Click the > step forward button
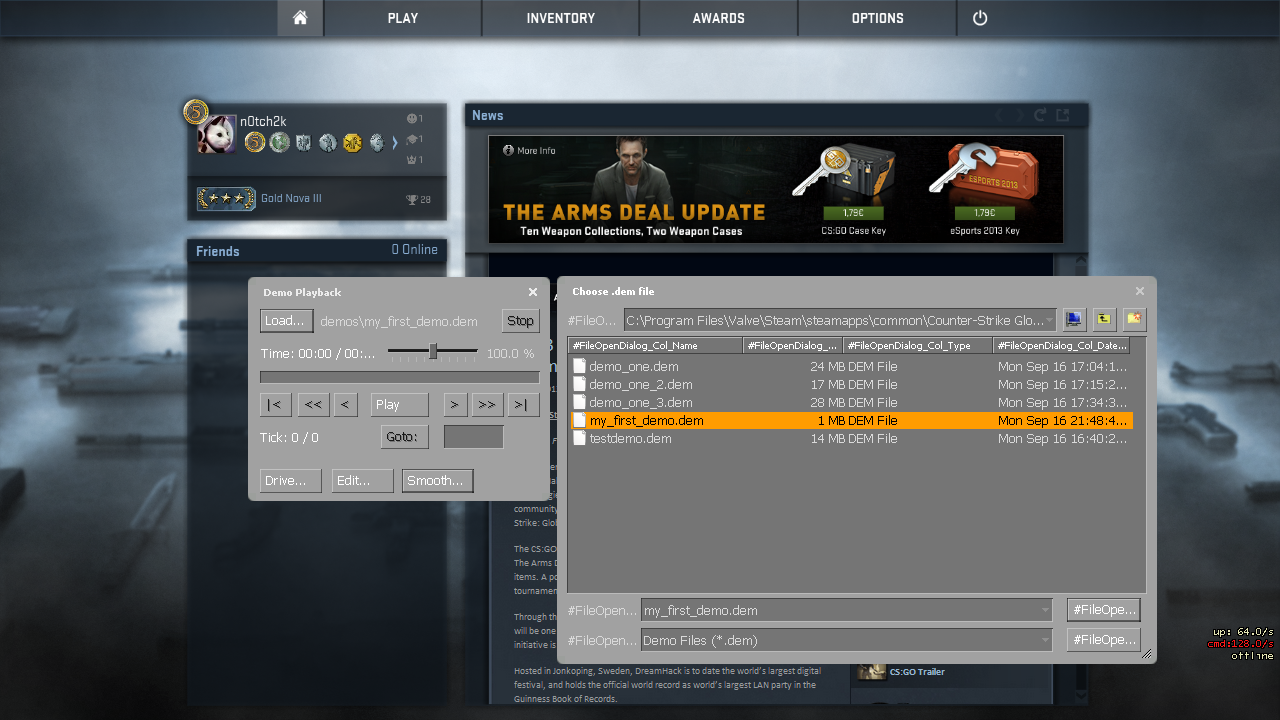 (455, 405)
